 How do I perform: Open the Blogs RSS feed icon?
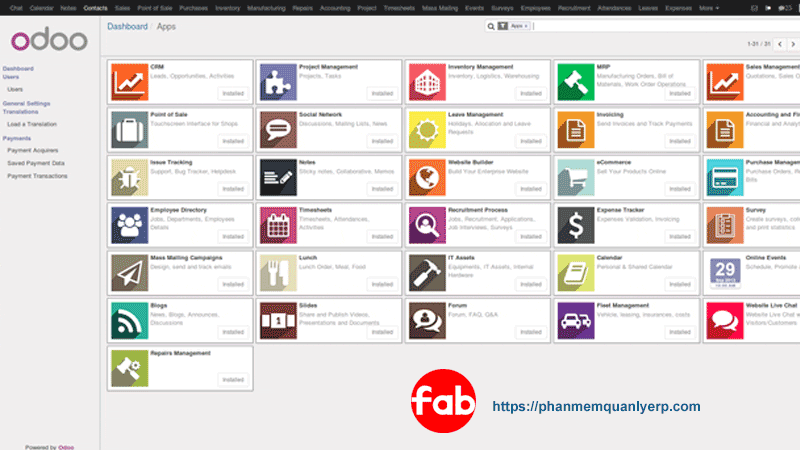click(130, 320)
